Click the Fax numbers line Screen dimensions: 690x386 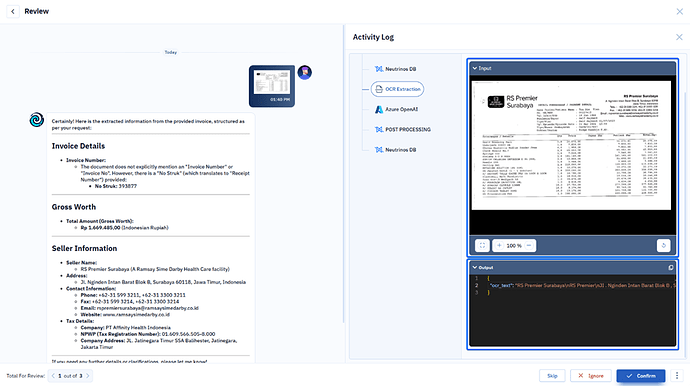click(130, 301)
